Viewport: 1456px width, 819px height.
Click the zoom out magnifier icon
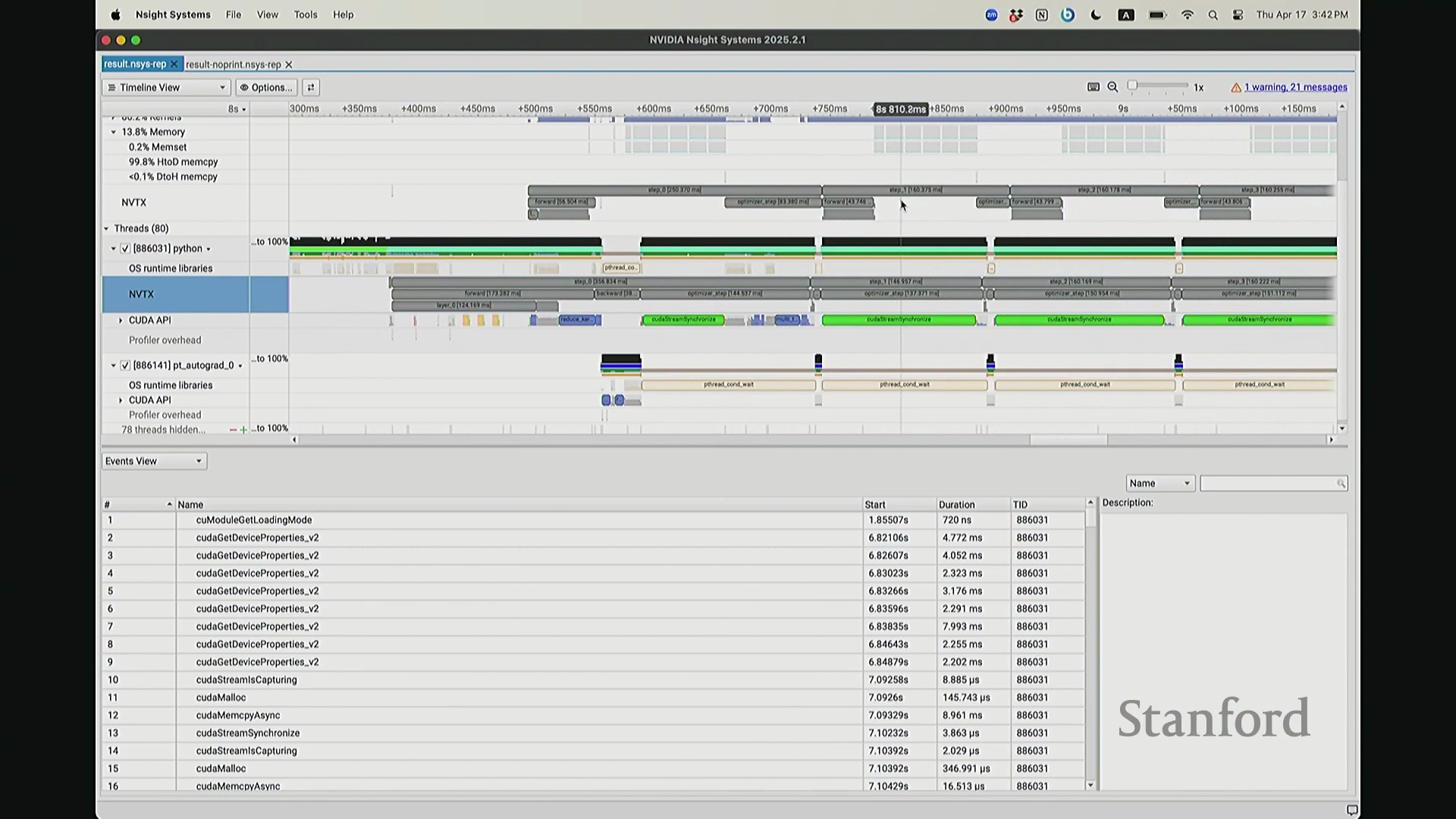1112,87
